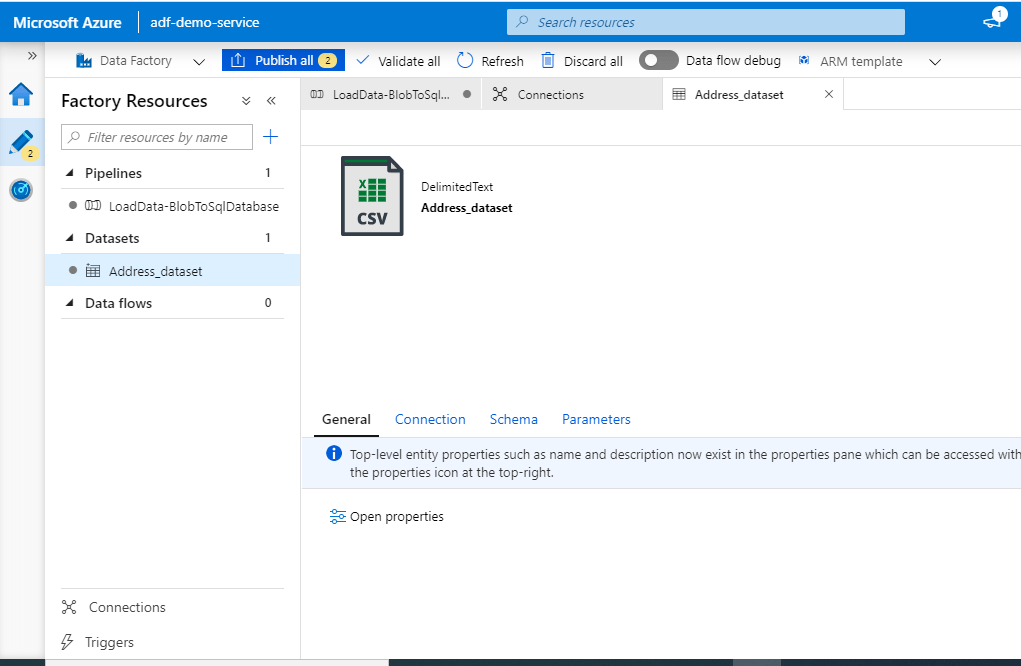Click pipeline icon beside LoadData-BlobToSqlDatabase
This screenshot has height=666, width=1021.
(93, 206)
